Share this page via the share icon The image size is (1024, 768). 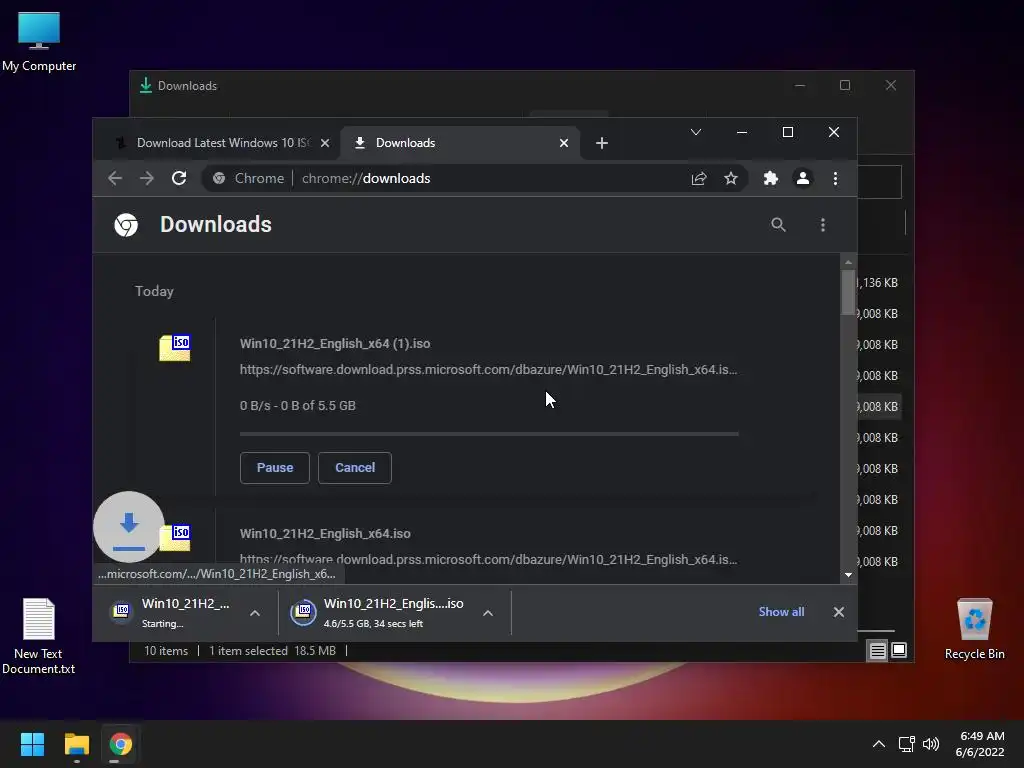tap(699, 178)
